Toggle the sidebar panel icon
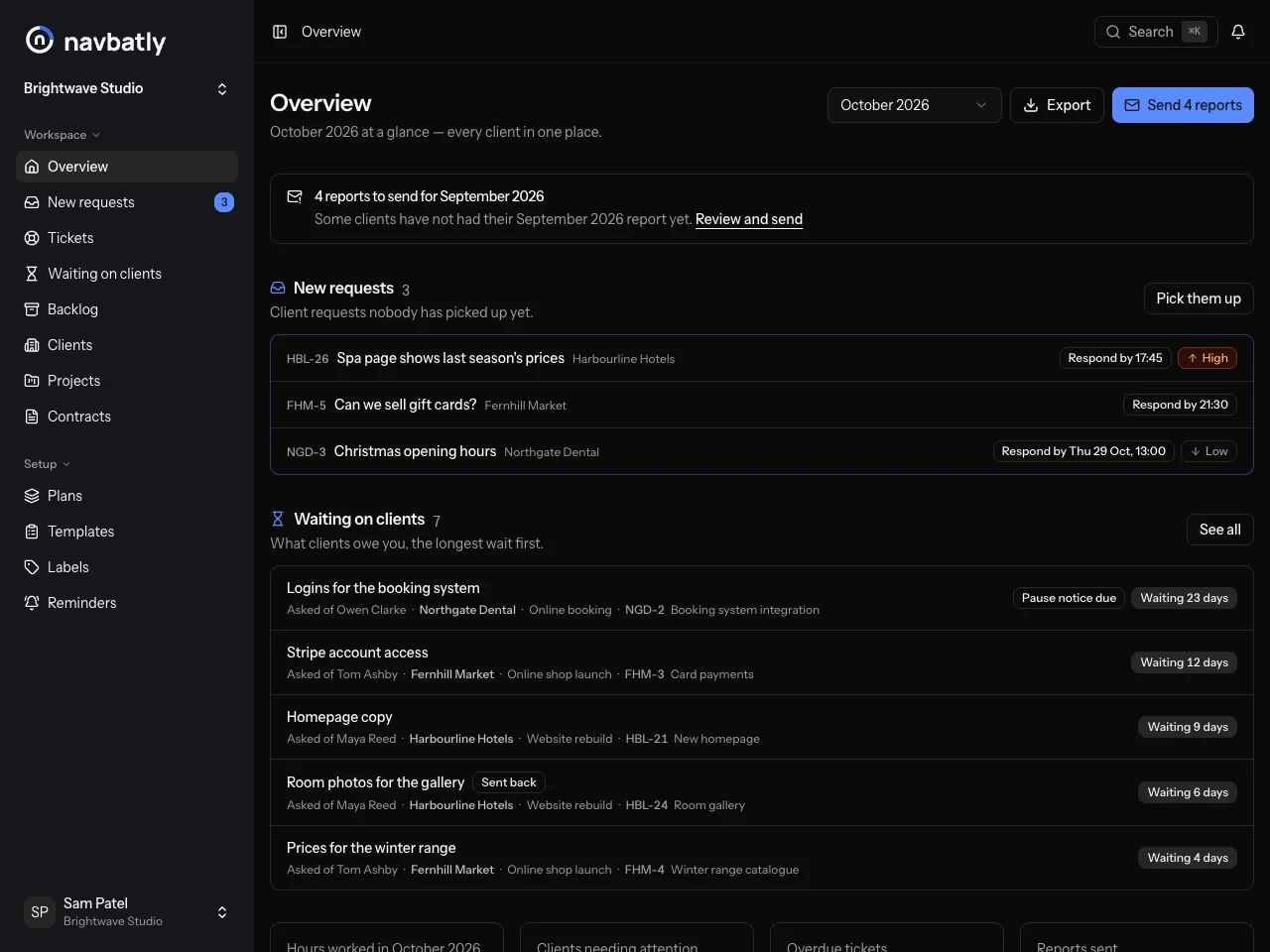The width and height of the screenshot is (1270, 952). coord(280,32)
